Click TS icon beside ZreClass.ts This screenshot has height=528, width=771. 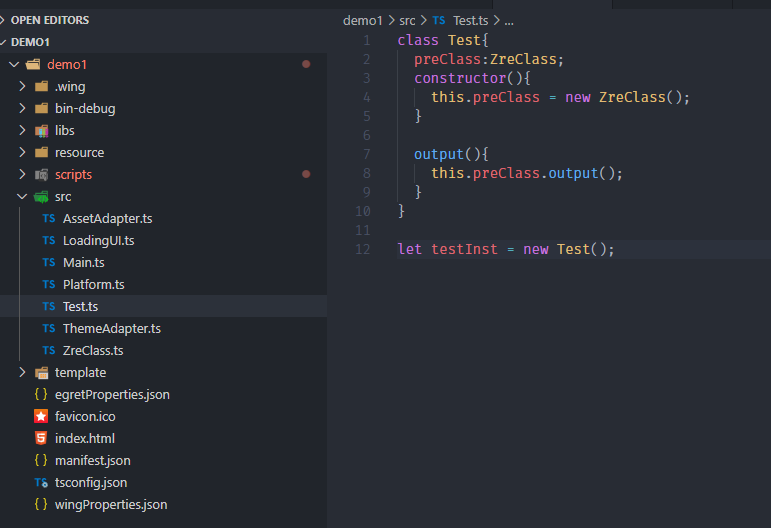[49, 350]
